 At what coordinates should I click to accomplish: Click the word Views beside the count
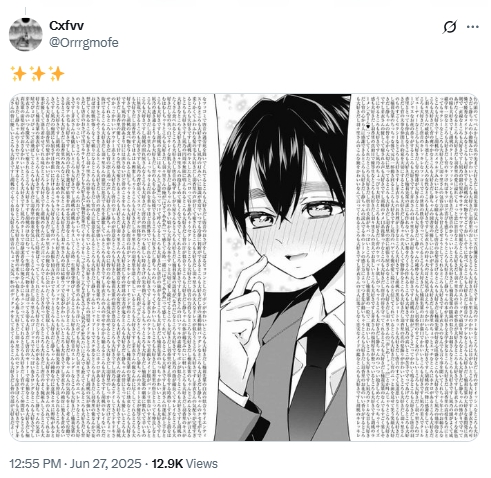[x=202, y=464]
